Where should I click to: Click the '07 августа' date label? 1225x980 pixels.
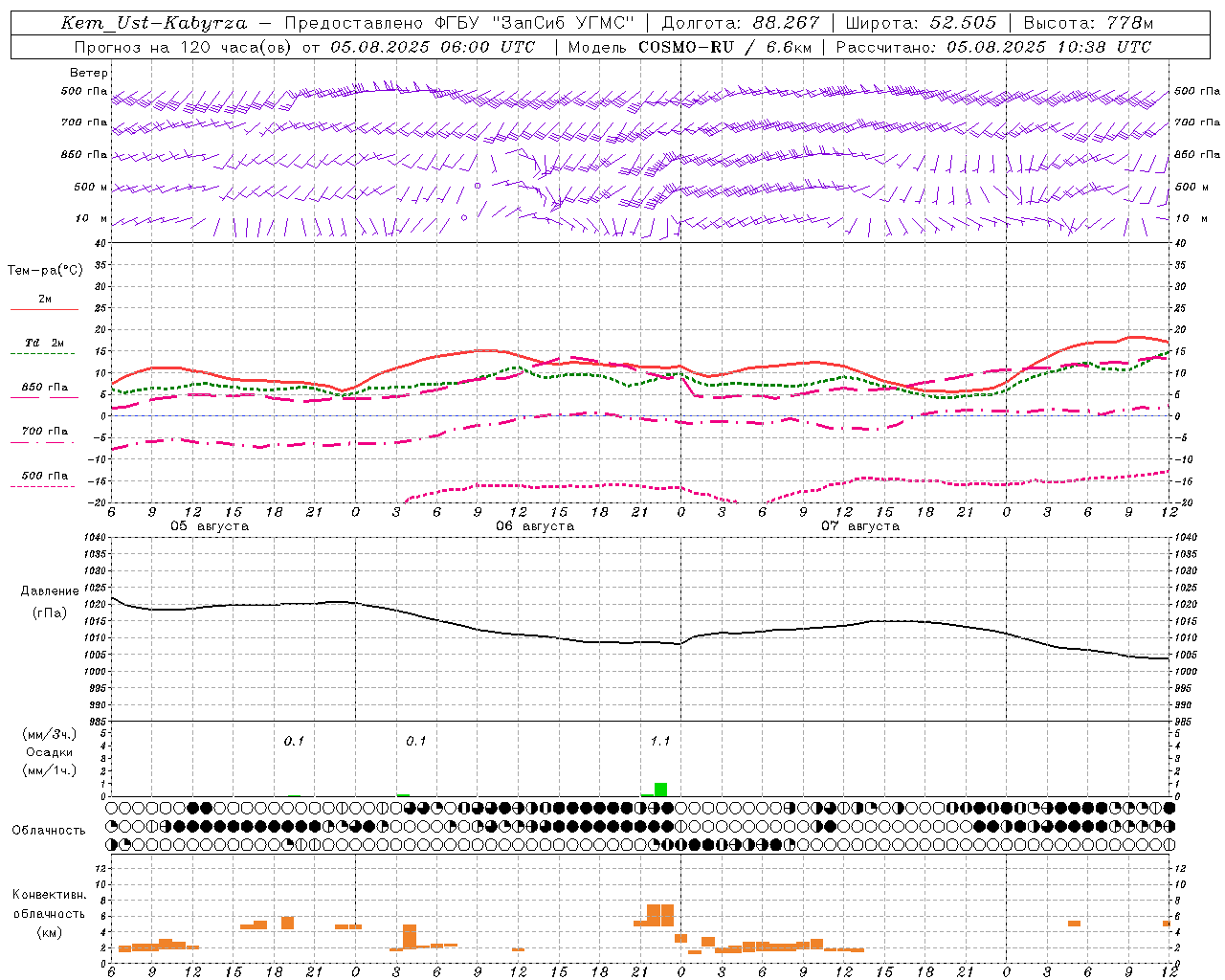click(x=860, y=526)
